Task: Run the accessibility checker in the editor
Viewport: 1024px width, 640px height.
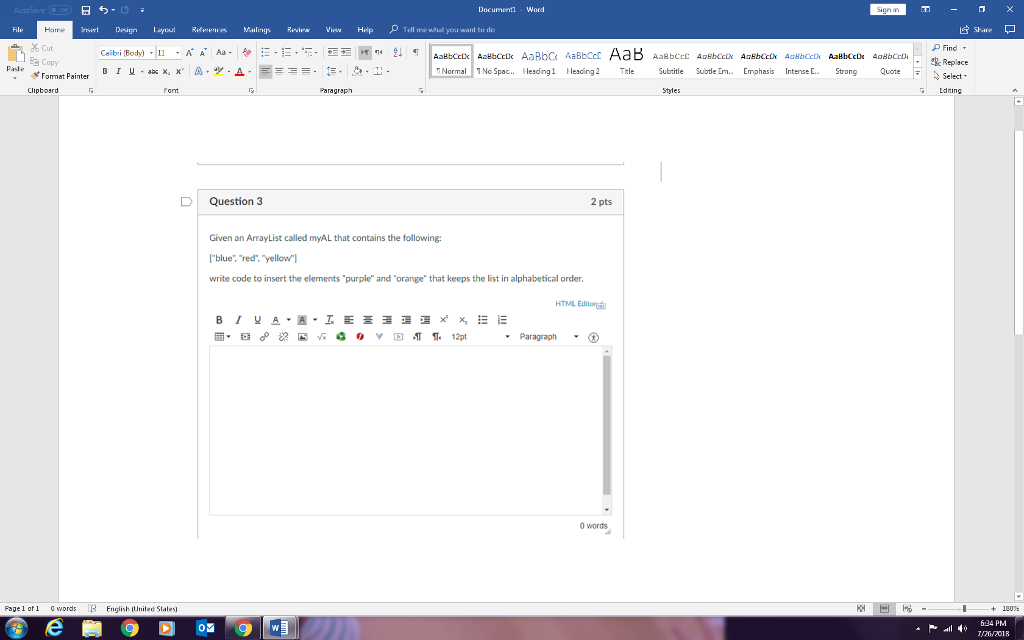Action: pyautogui.click(x=593, y=338)
